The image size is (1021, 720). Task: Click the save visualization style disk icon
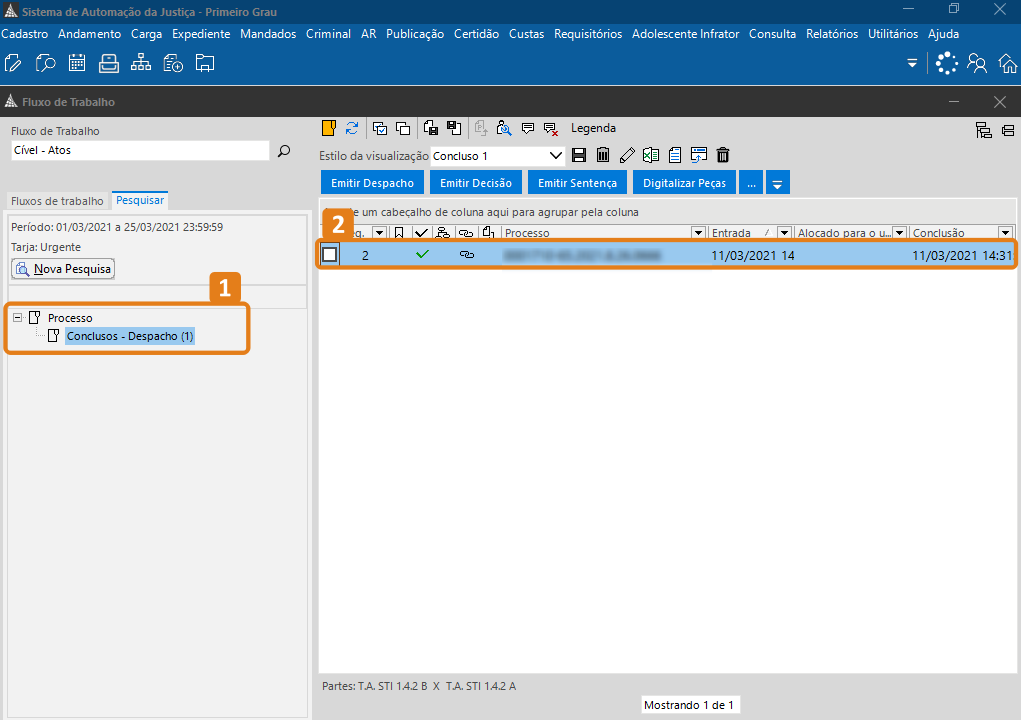pos(579,155)
